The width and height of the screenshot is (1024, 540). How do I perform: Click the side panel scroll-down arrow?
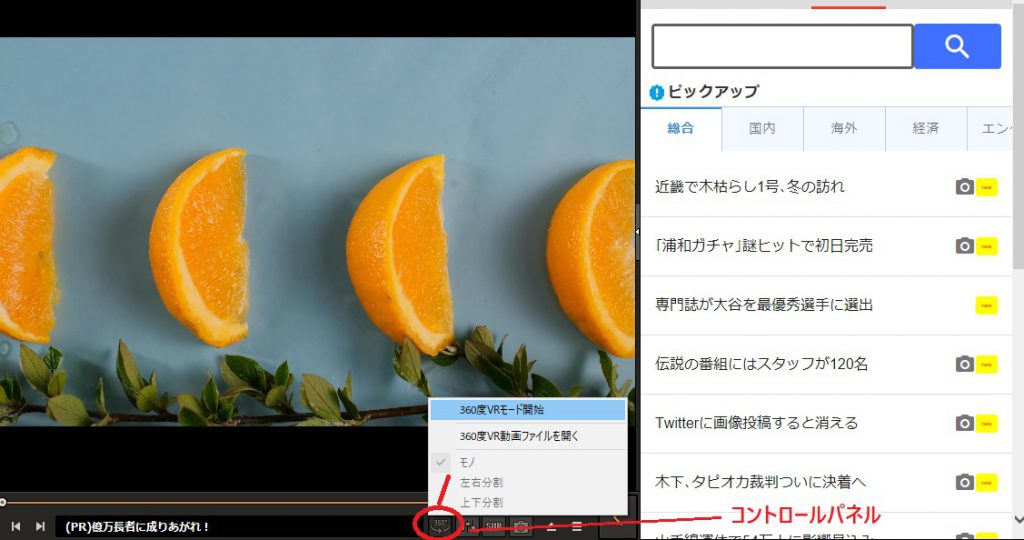(1018, 519)
